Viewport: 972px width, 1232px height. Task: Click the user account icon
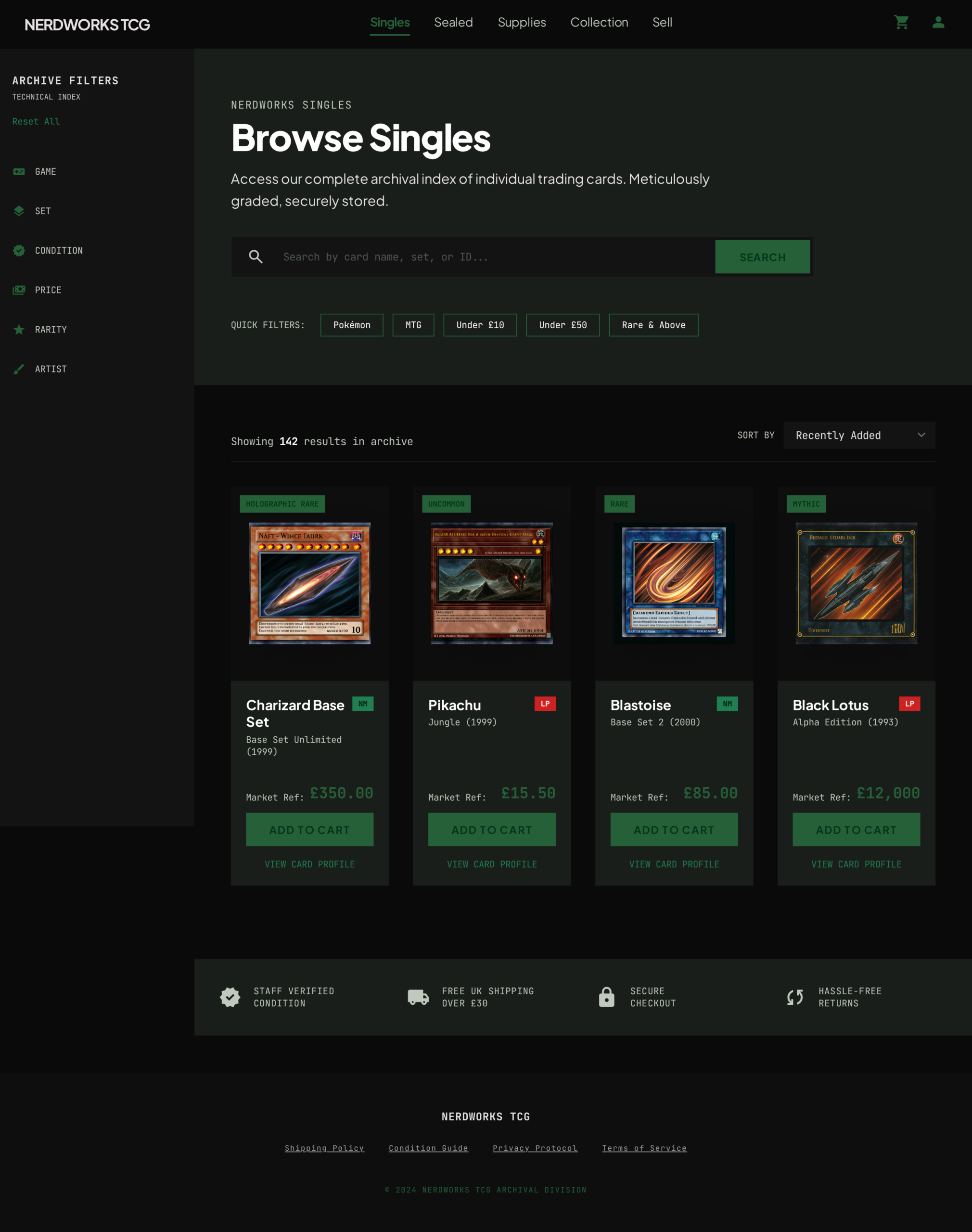(938, 23)
